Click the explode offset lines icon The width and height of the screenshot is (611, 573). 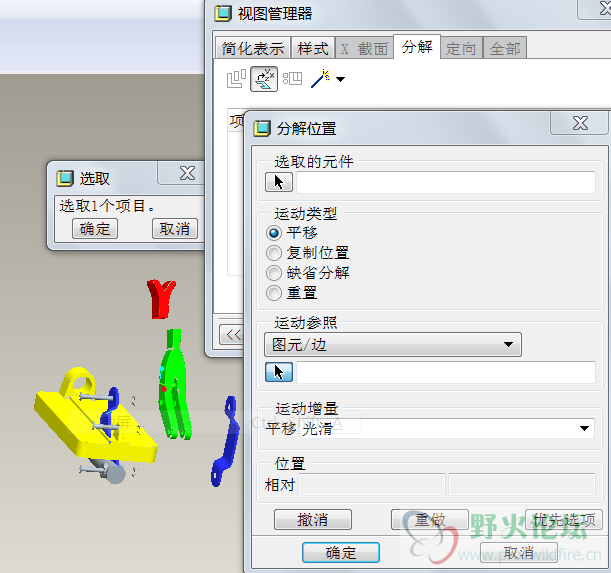point(293,78)
